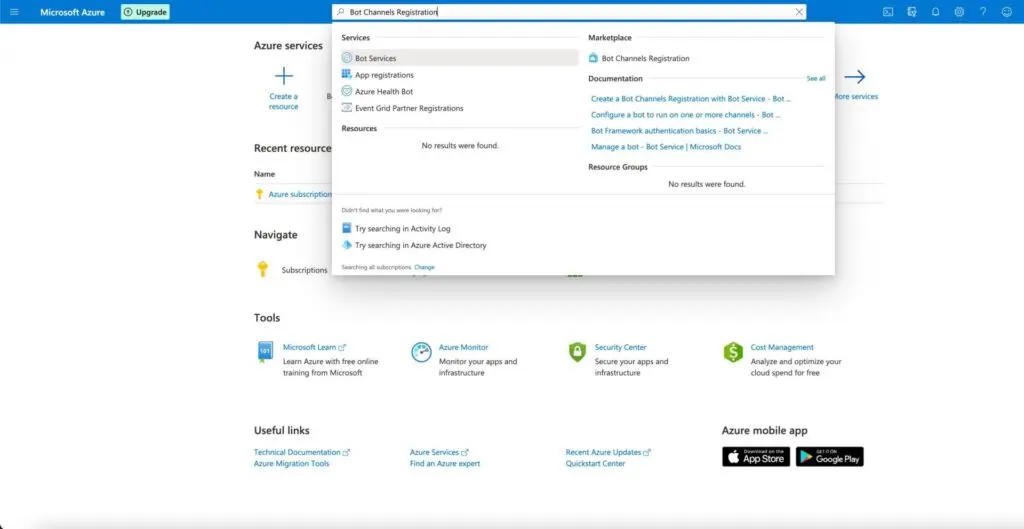
Task: Open Quickstart Center link
Action: pyautogui.click(x=595, y=464)
